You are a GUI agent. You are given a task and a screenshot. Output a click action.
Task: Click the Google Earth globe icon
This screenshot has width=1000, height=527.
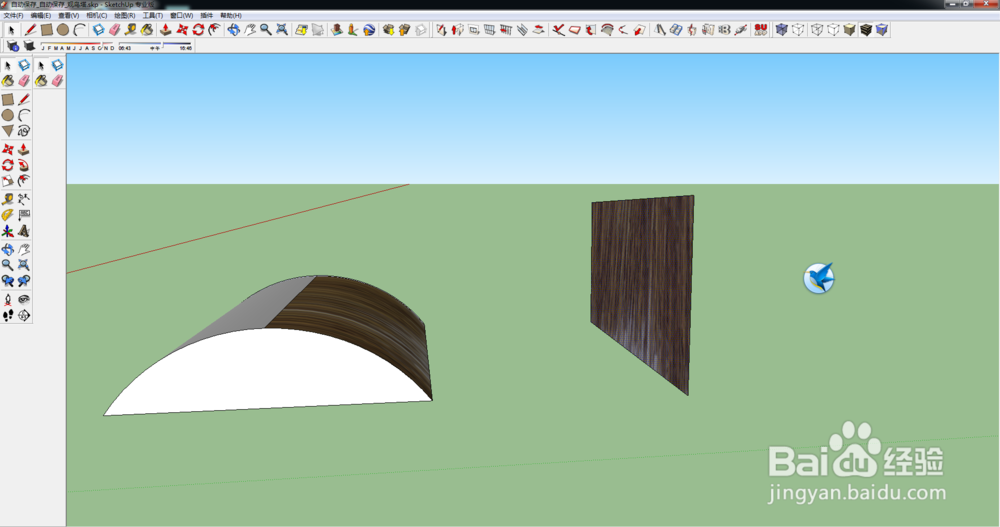point(369,30)
